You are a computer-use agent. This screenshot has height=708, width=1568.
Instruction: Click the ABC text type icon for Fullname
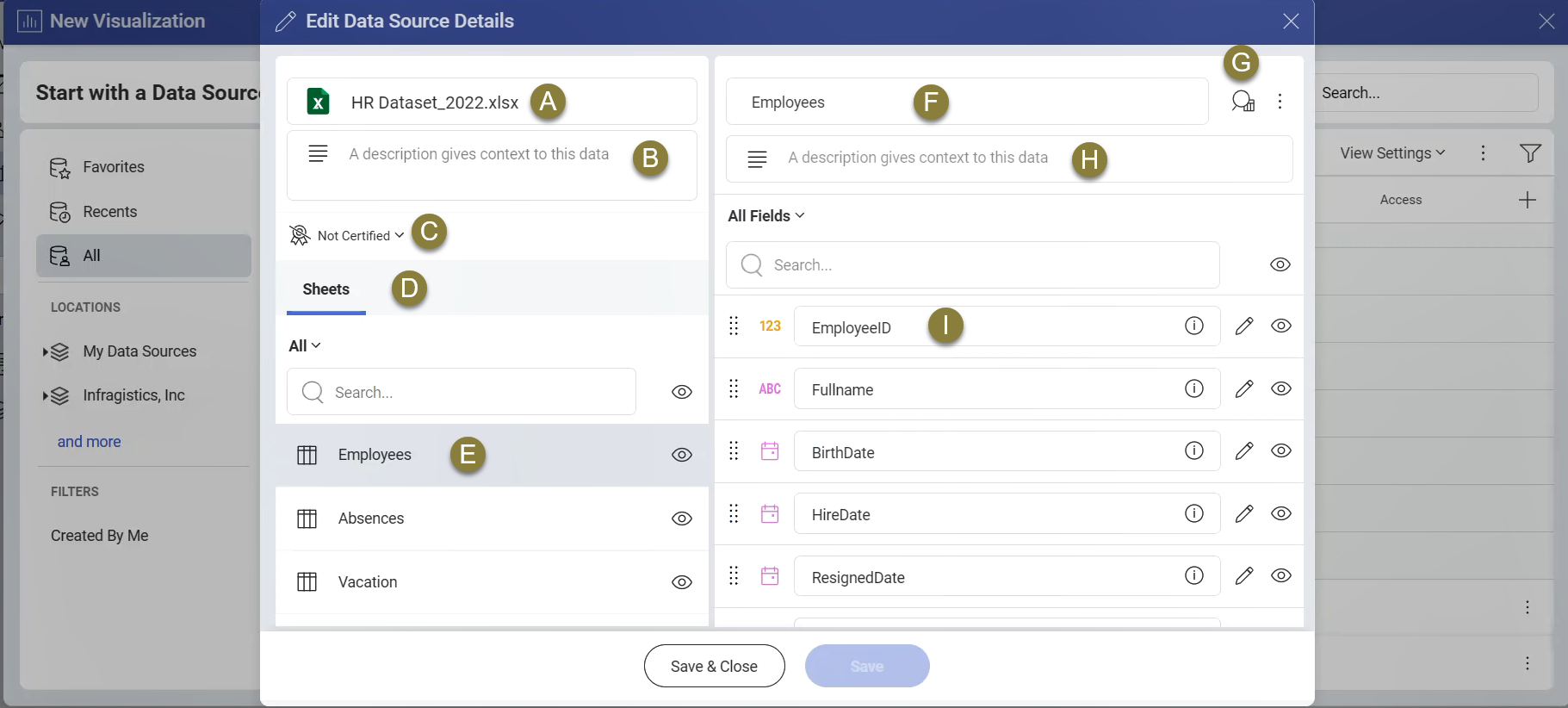770,389
